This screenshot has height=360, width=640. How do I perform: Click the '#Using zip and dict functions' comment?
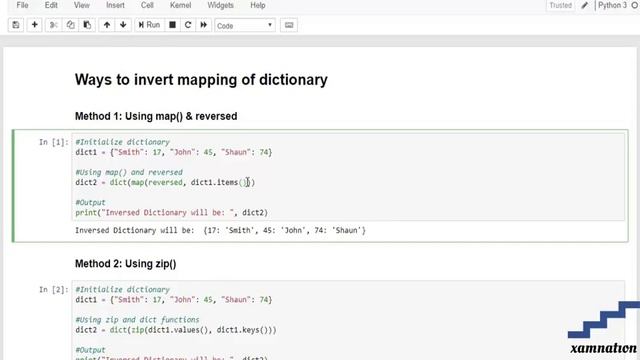tap(138, 320)
